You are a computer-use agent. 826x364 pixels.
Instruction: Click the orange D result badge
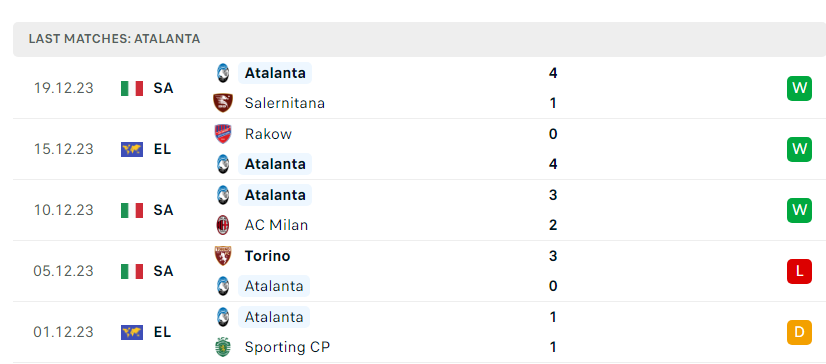[x=799, y=332]
